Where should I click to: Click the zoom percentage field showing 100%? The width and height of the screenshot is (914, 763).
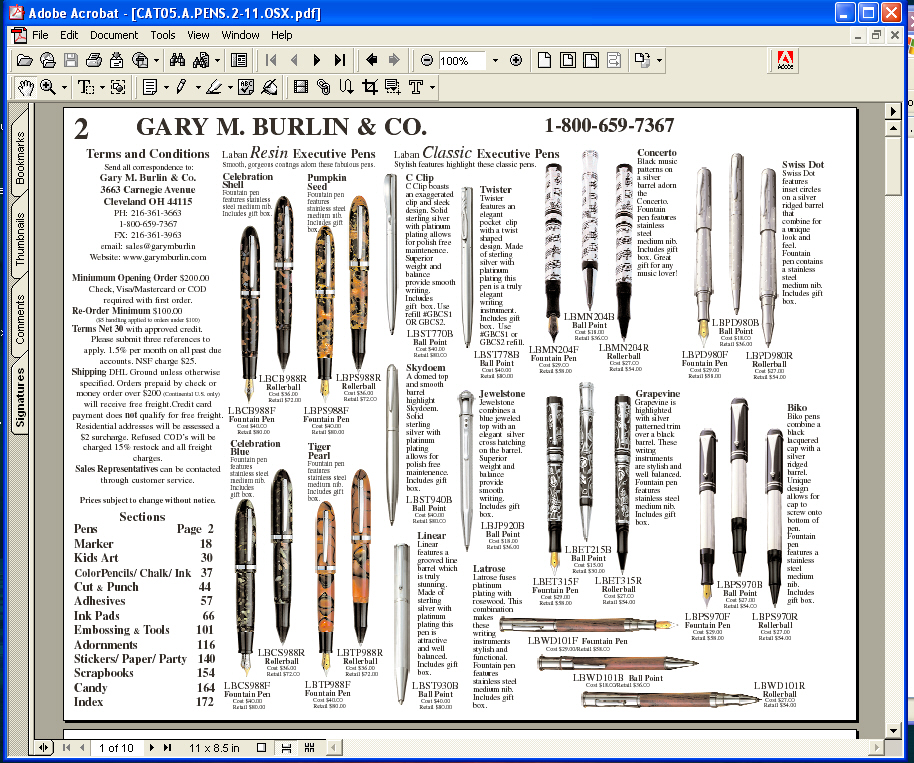(462, 60)
